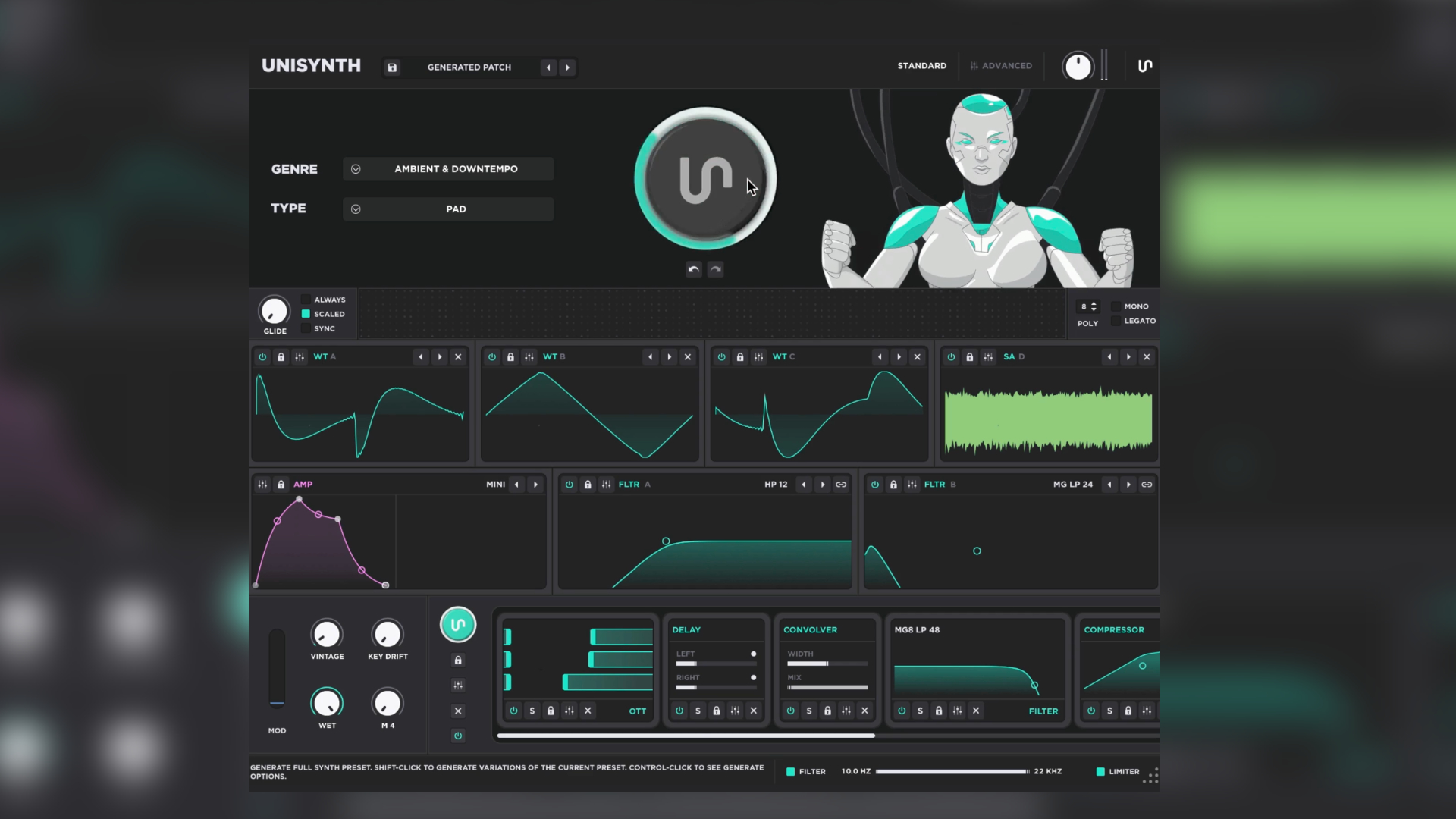Remove the WT B oscillator with X
The height and width of the screenshot is (819, 1456).
(688, 357)
